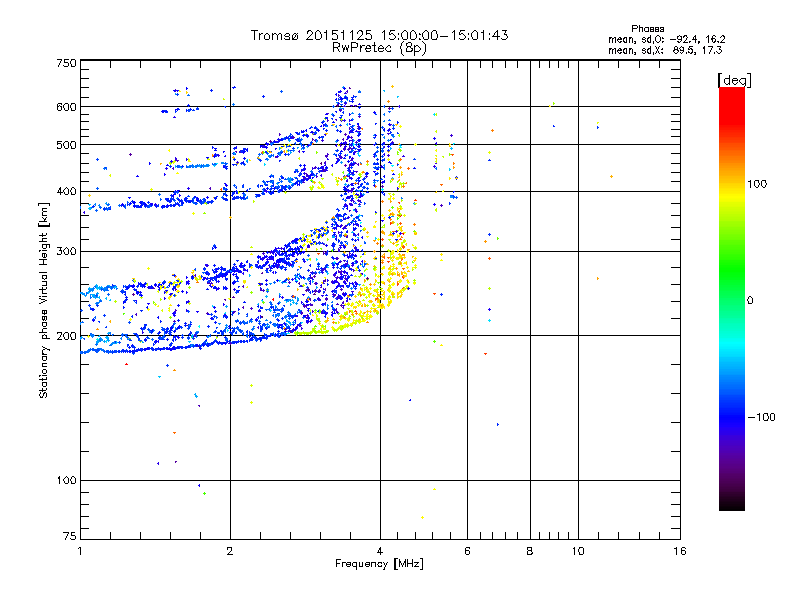Click the y-axis tick label '400'
The image size is (800, 600).
point(66,191)
